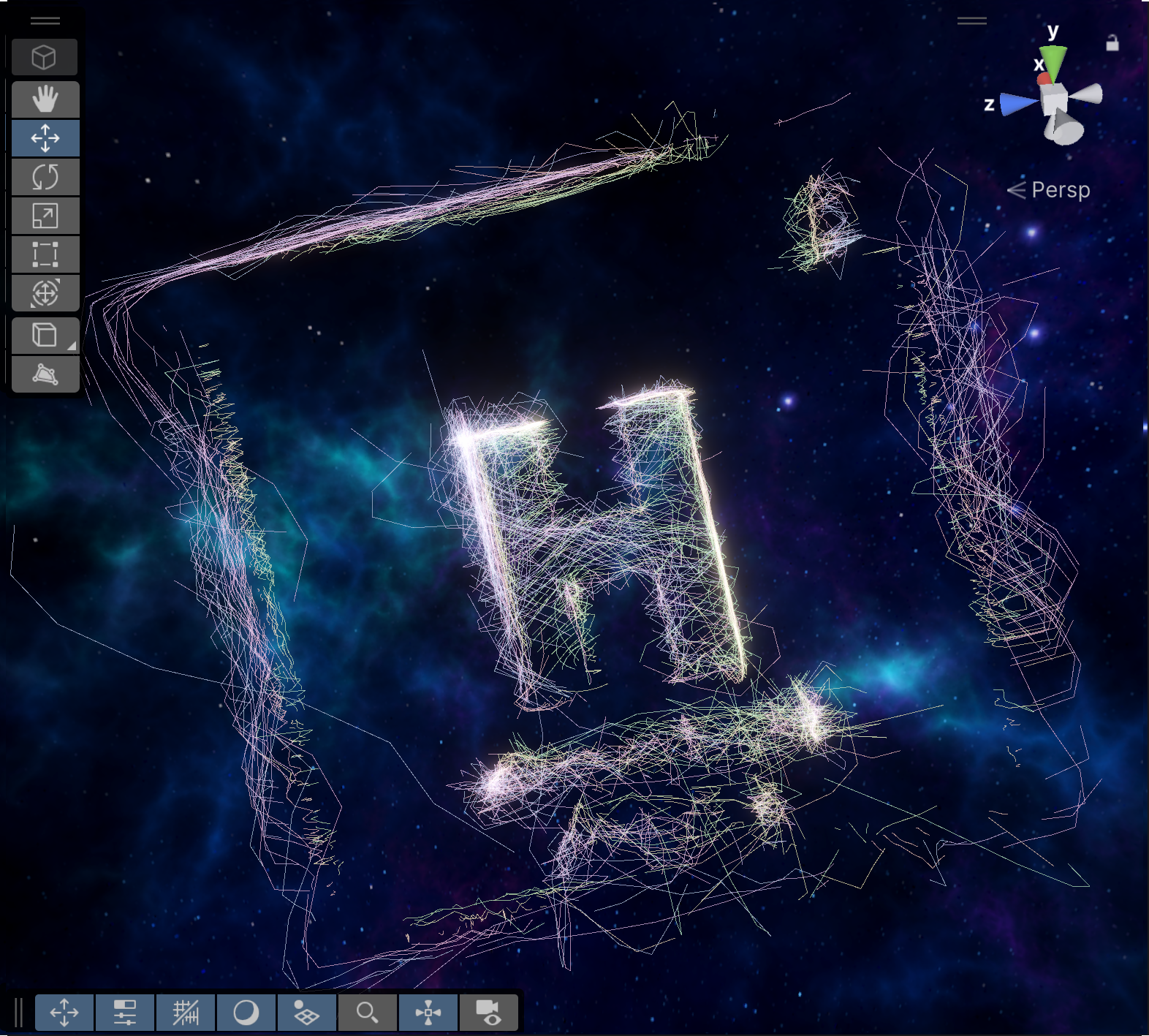
Task: Click the orientation gizmo overlay handle
Action: click(x=972, y=21)
